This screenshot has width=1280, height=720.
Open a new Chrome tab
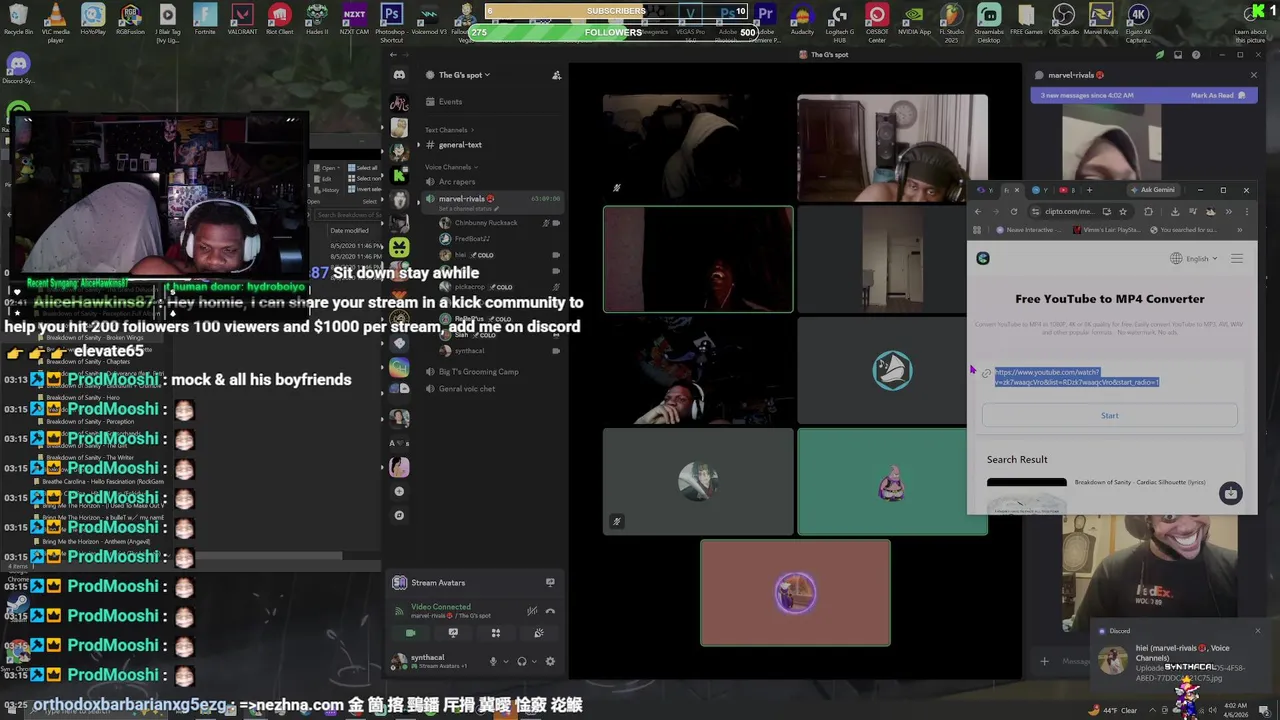pyautogui.click(x=1089, y=190)
